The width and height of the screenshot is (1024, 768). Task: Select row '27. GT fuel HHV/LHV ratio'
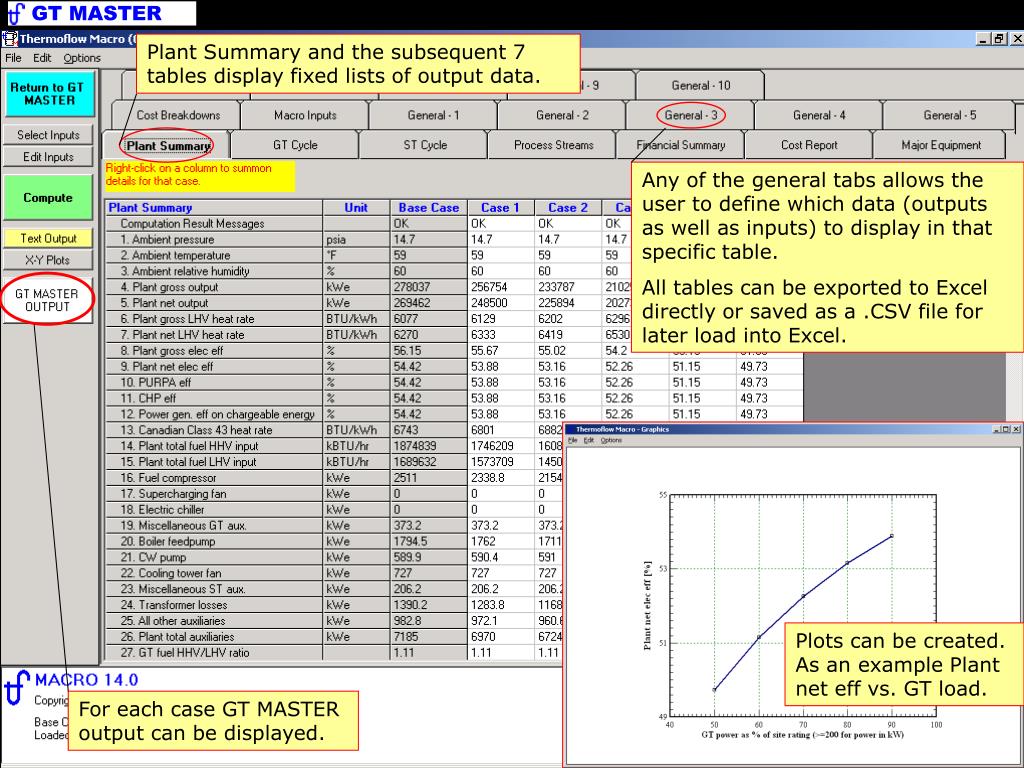click(x=214, y=652)
